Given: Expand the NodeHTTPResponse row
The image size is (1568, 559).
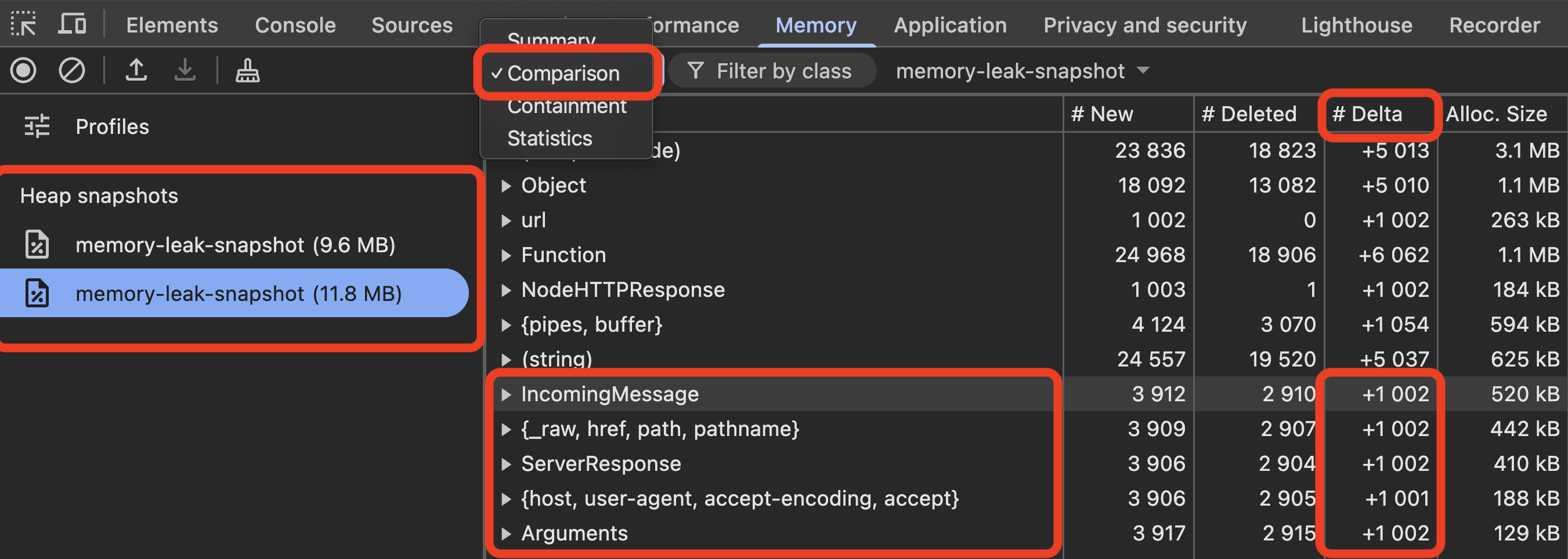Looking at the screenshot, I should pos(506,290).
